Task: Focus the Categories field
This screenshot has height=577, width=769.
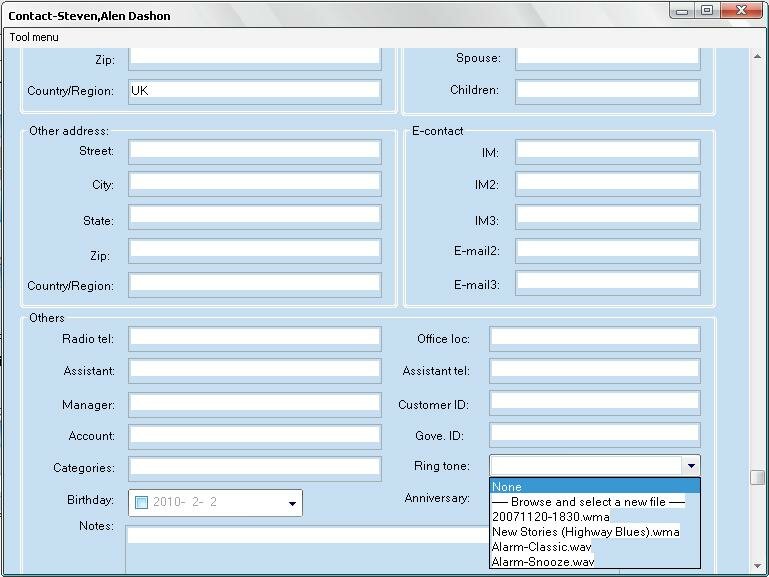Action: coord(255,469)
